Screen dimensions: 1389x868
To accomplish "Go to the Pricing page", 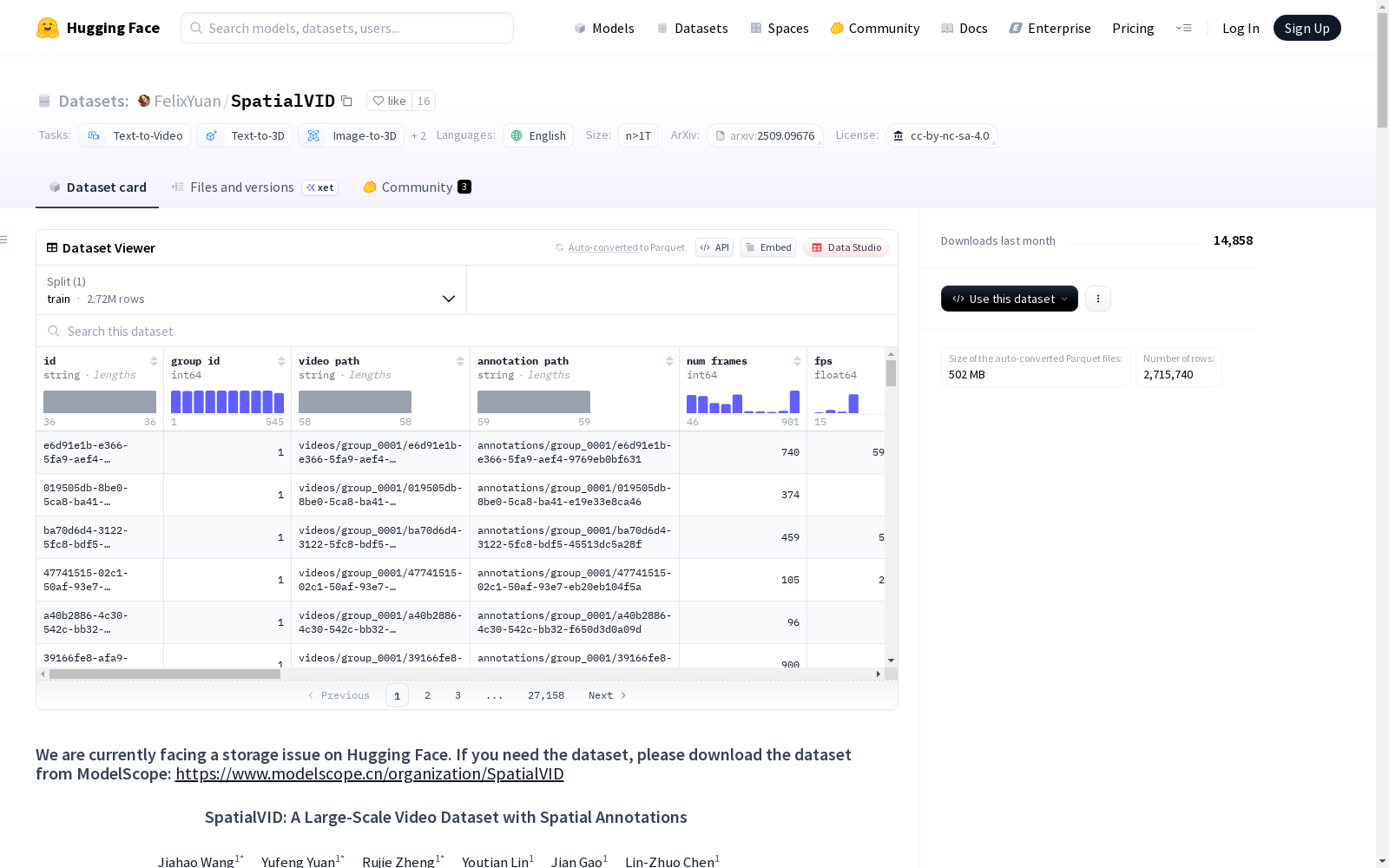I will (1133, 28).
